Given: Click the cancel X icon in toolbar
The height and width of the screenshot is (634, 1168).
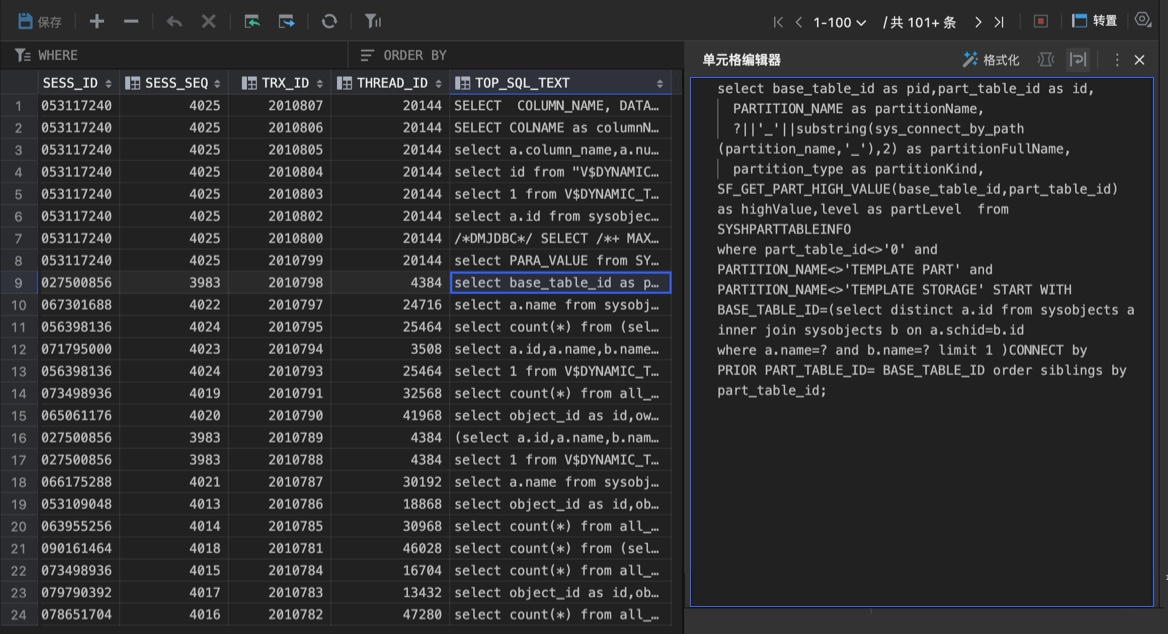Looking at the screenshot, I should (x=209, y=22).
